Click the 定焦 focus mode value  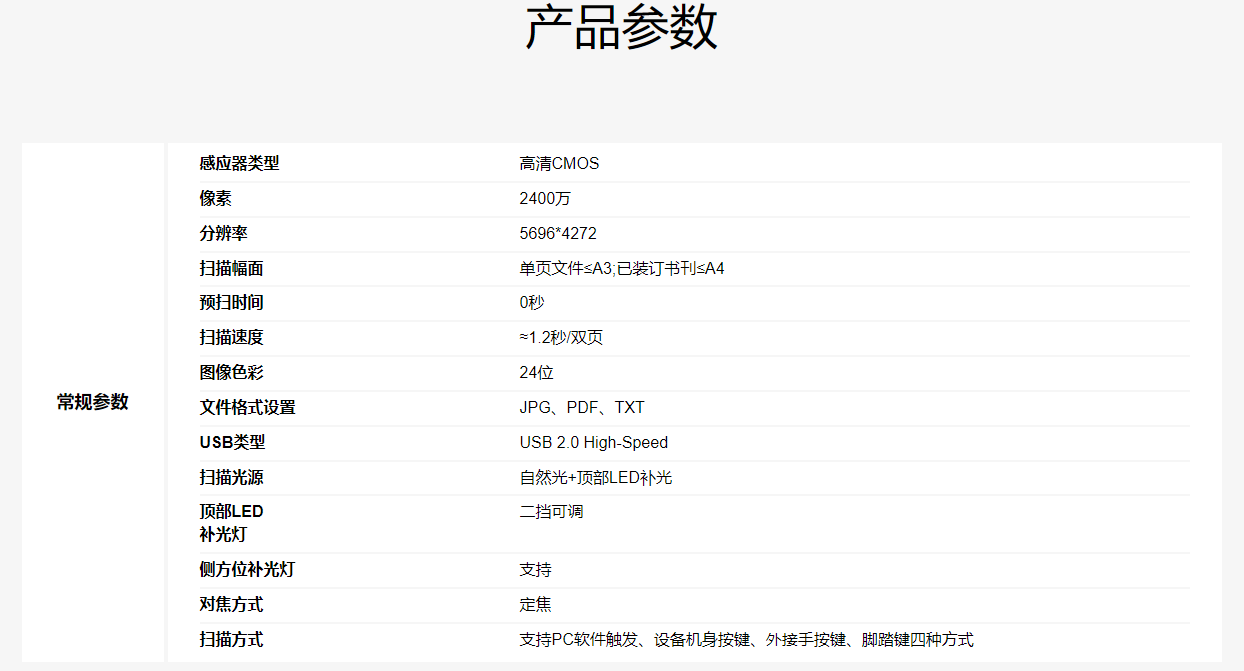[535, 605]
